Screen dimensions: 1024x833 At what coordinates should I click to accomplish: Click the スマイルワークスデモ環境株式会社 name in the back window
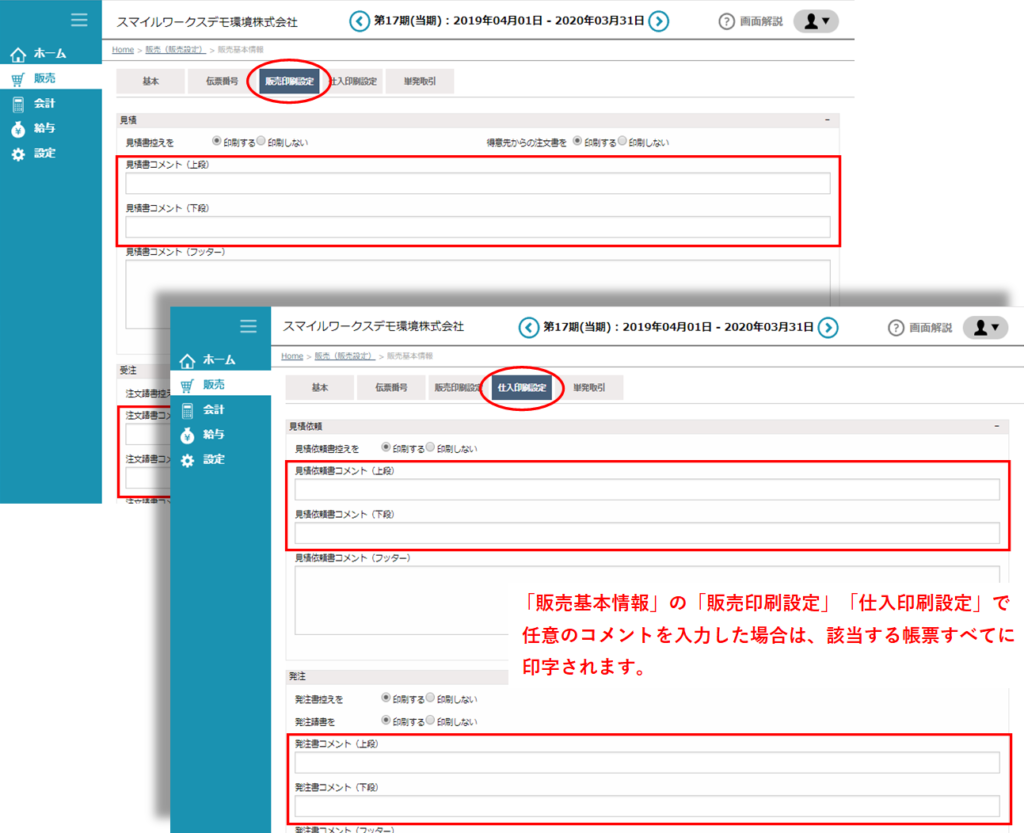click(x=207, y=22)
